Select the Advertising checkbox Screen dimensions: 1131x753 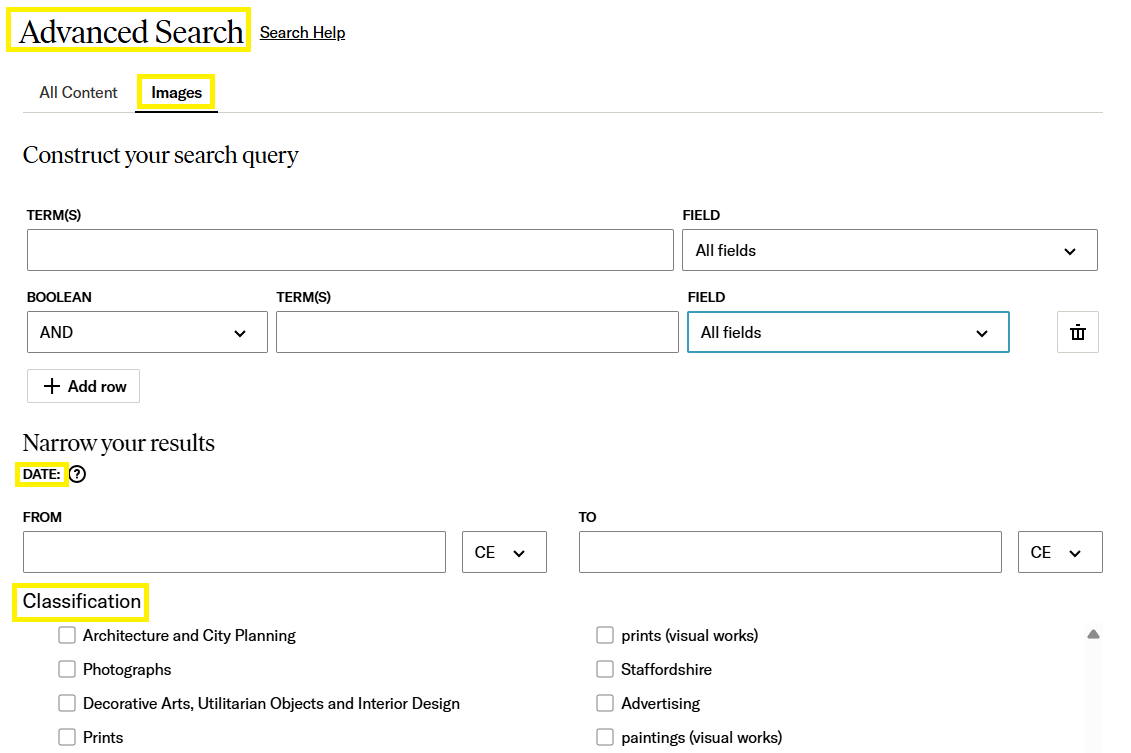(605, 704)
